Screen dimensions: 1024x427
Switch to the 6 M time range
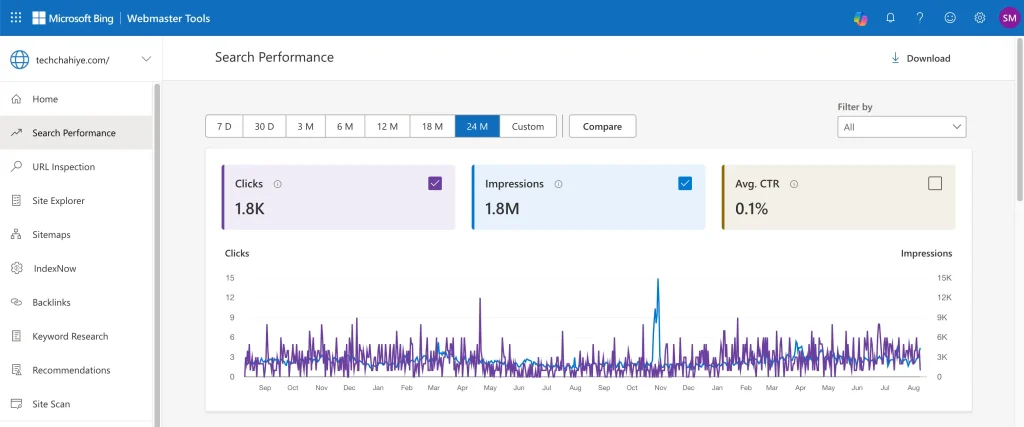[345, 126]
